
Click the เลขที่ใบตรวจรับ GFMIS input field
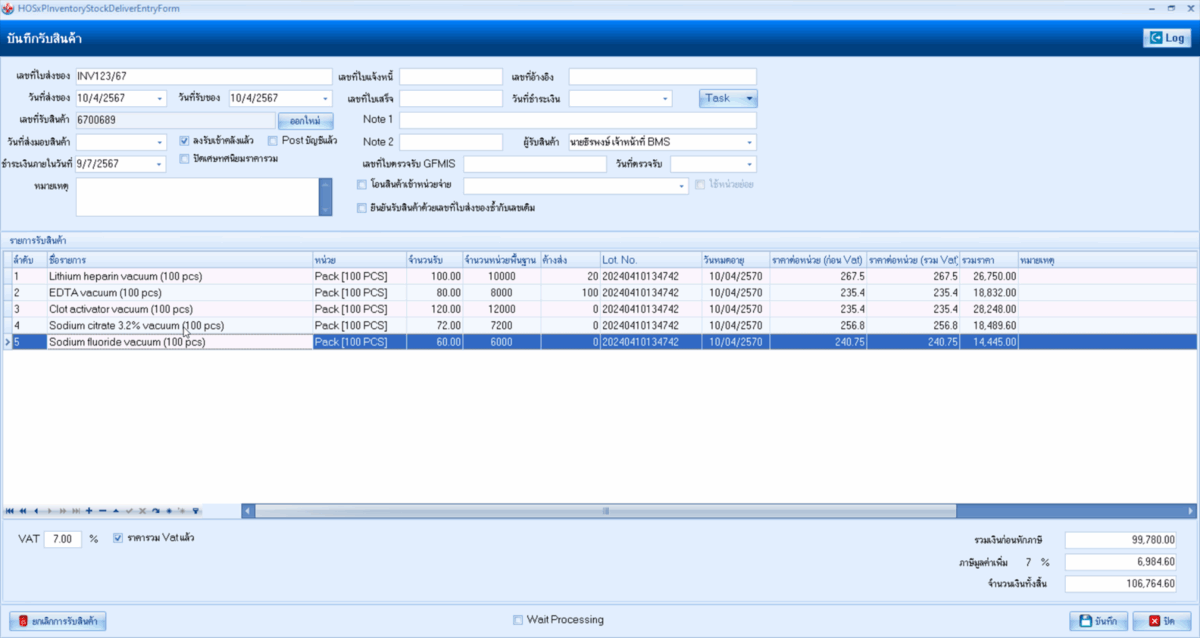click(x=535, y=164)
